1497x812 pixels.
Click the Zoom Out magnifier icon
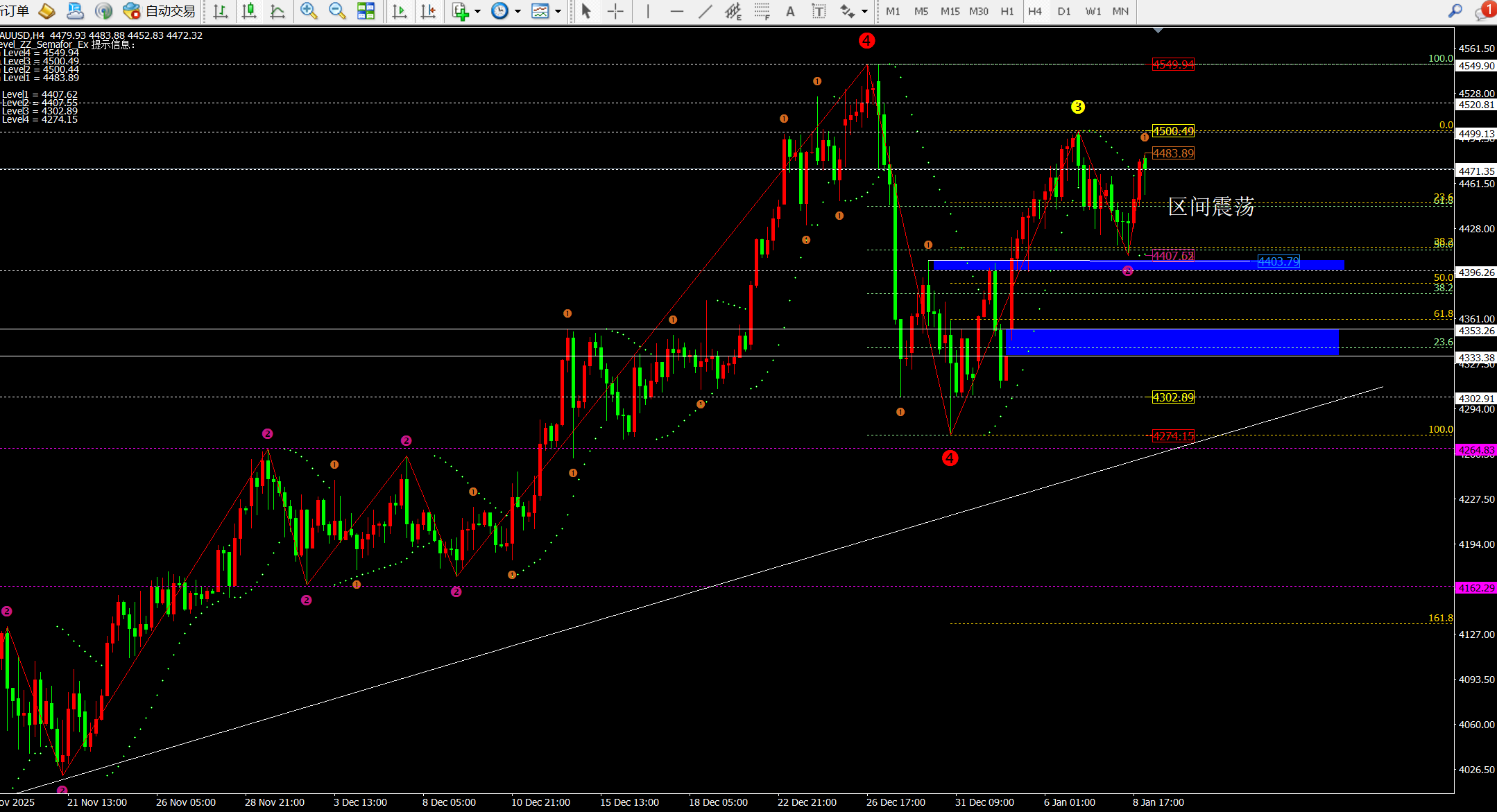pos(337,11)
